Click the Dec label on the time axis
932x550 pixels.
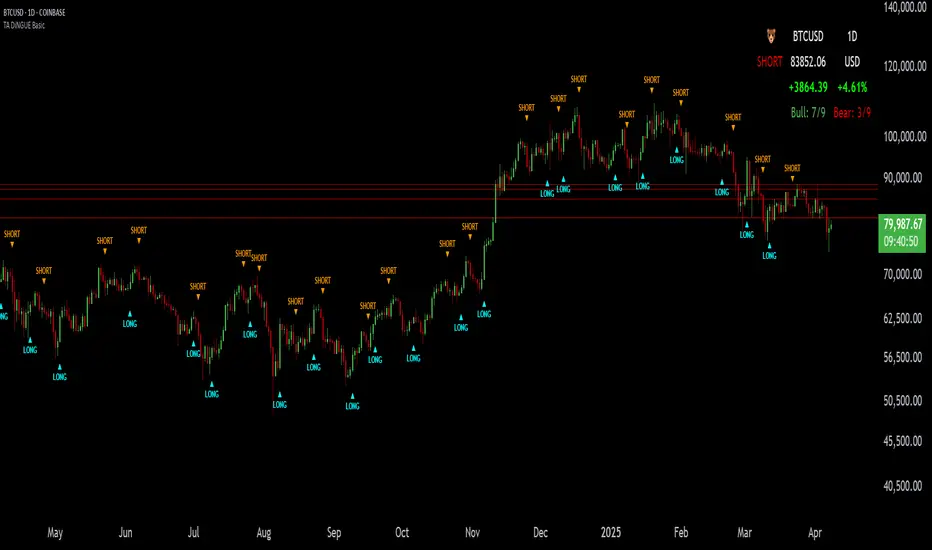tap(540, 533)
